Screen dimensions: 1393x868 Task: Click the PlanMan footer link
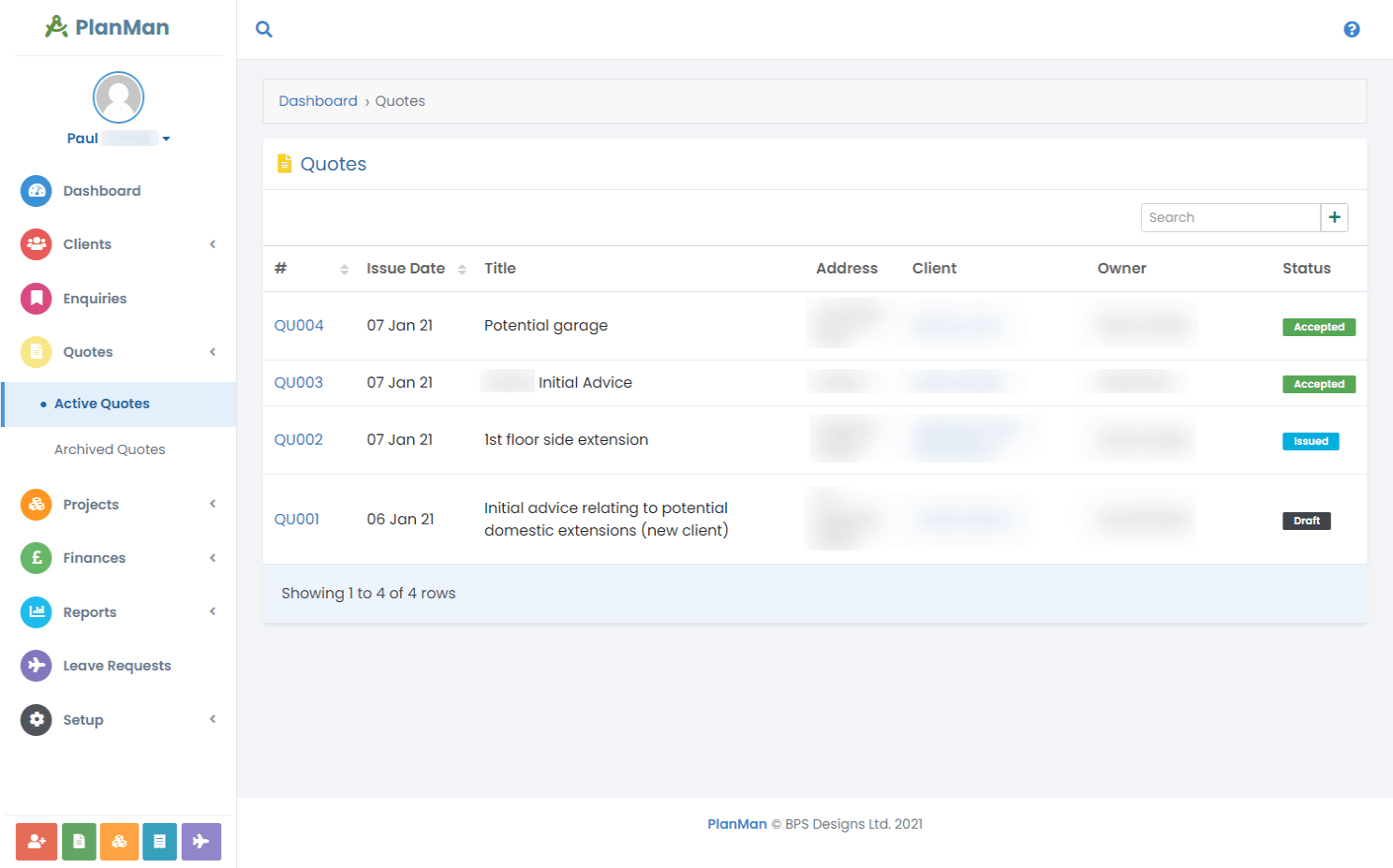coord(737,824)
